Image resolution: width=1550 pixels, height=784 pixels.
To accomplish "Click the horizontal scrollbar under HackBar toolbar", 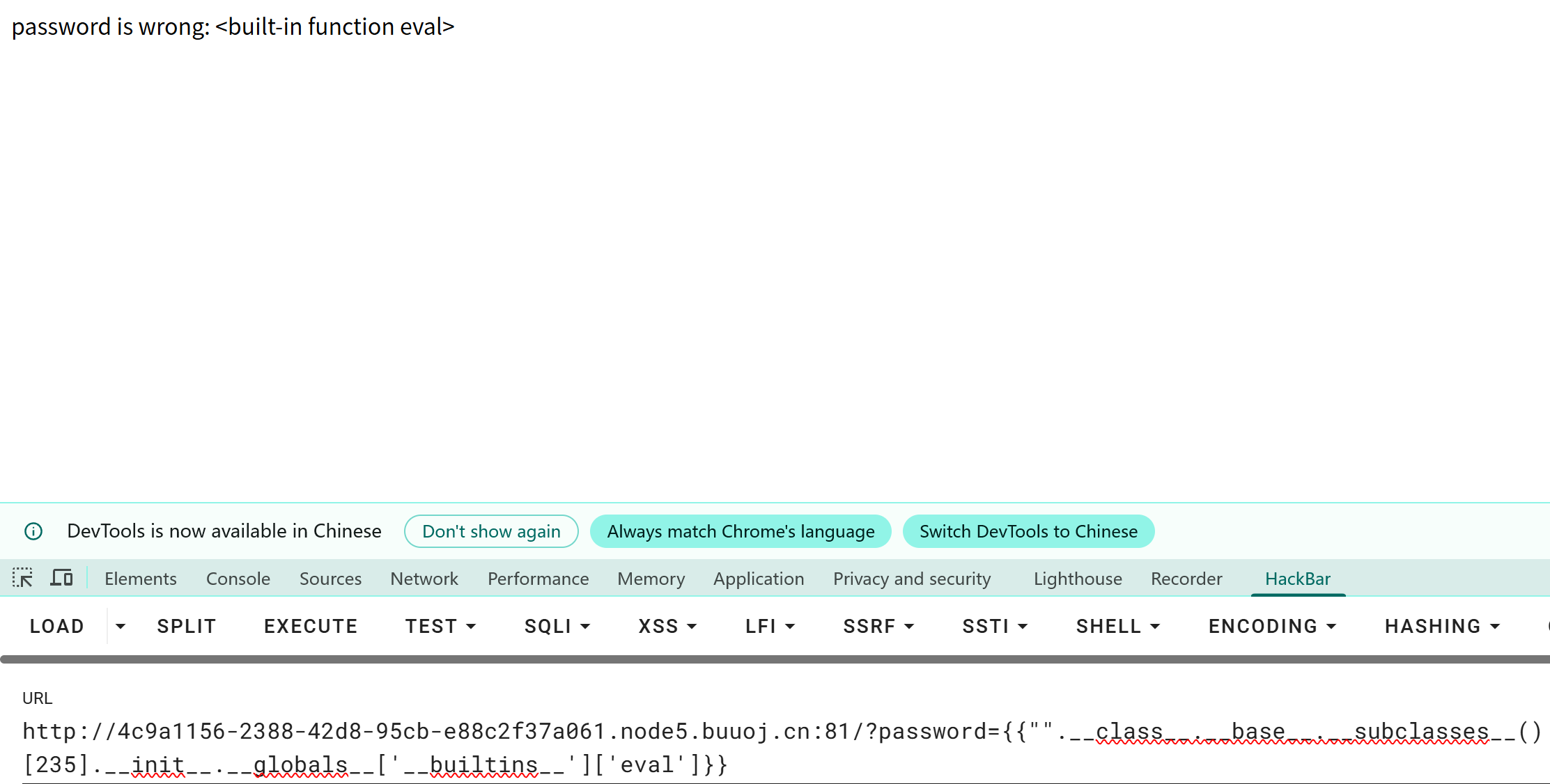I will [766, 659].
